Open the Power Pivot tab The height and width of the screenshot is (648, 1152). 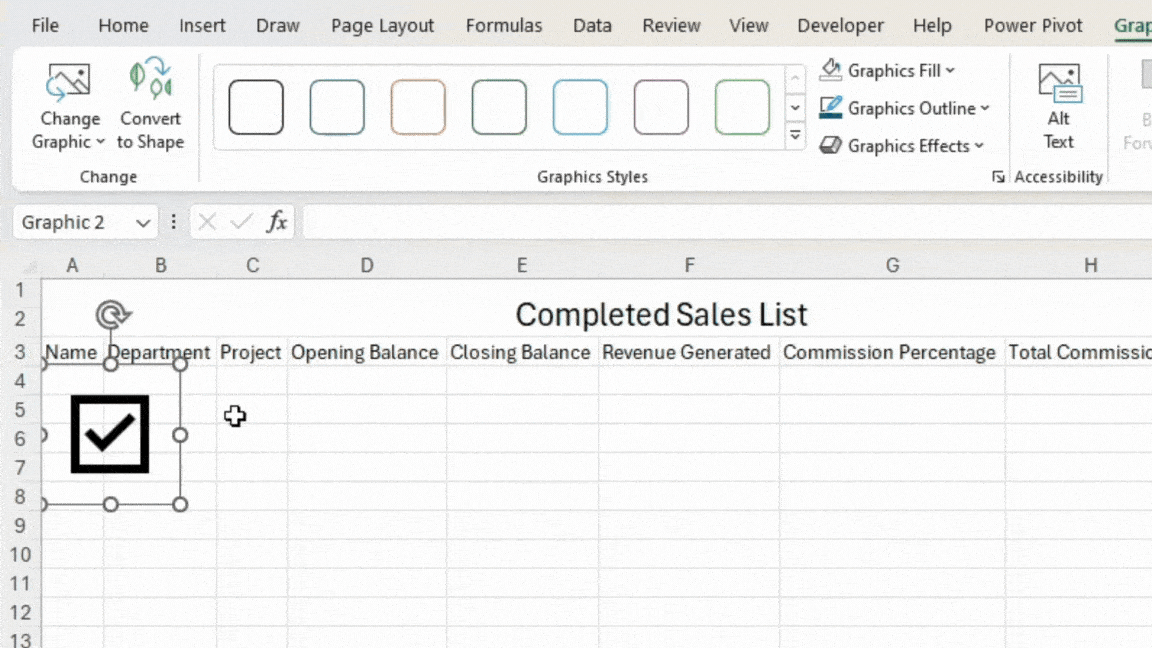(1033, 25)
